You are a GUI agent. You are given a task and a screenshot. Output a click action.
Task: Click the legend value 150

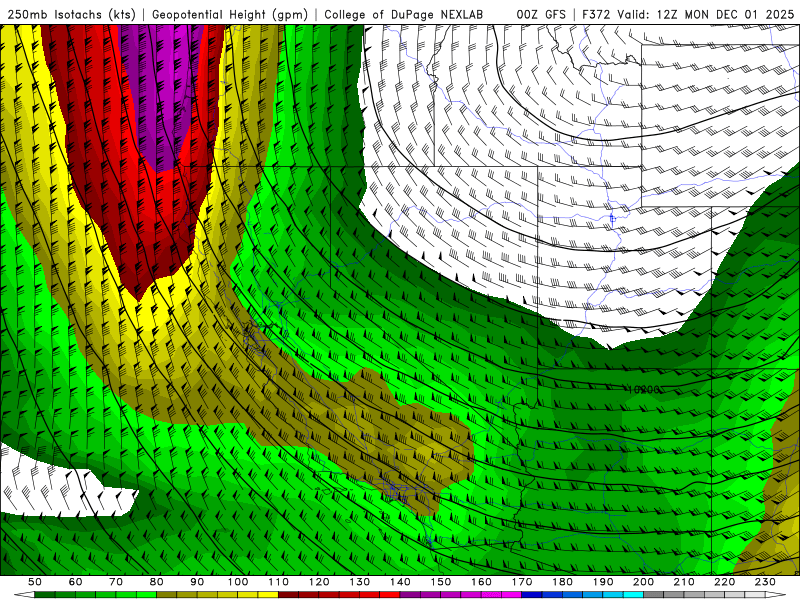(x=441, y=582)
